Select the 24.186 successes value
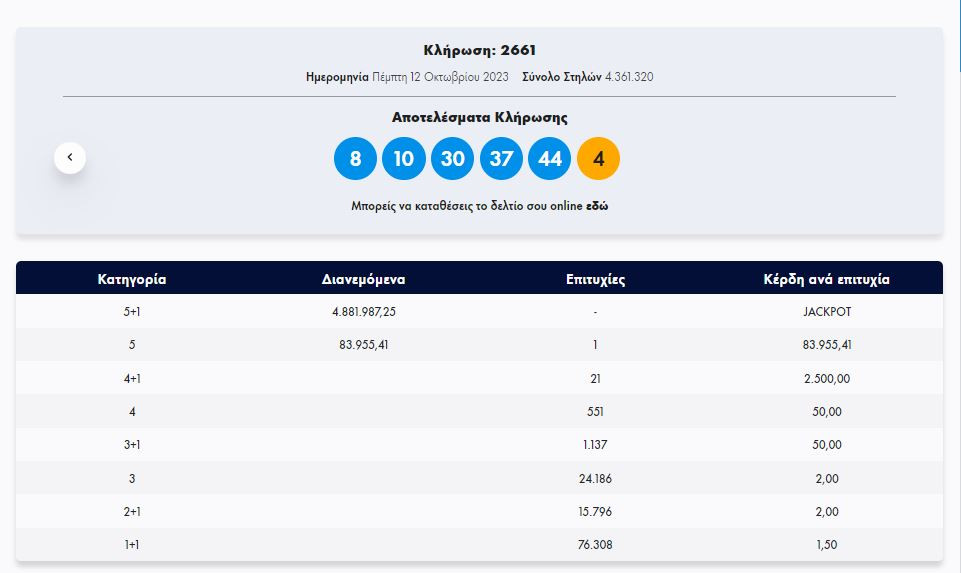Viewport: 961px width, 573px height. click(x=595, y=479)
